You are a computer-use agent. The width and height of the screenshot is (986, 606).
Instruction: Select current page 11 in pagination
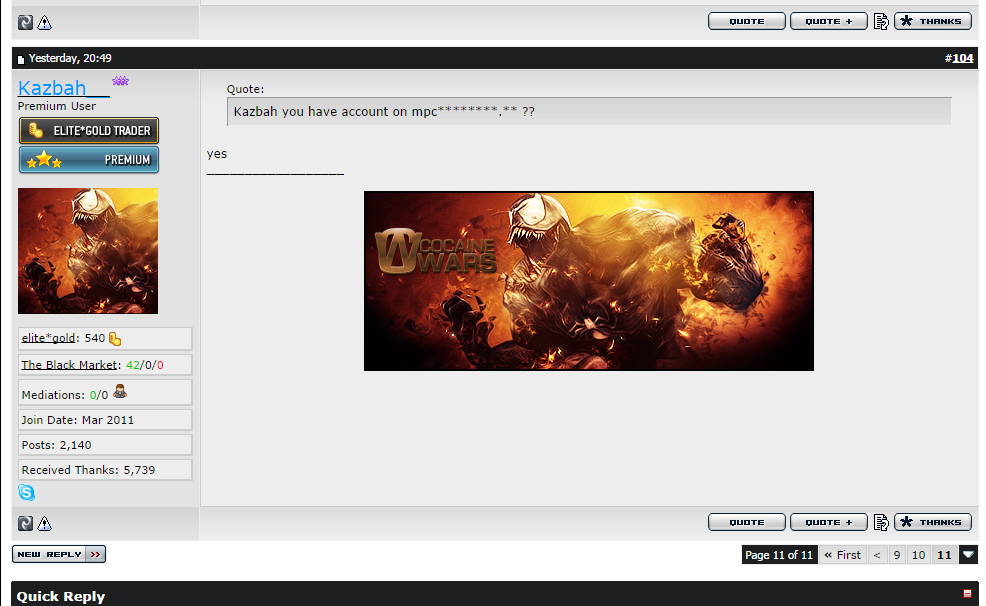(x=944, y=554)
